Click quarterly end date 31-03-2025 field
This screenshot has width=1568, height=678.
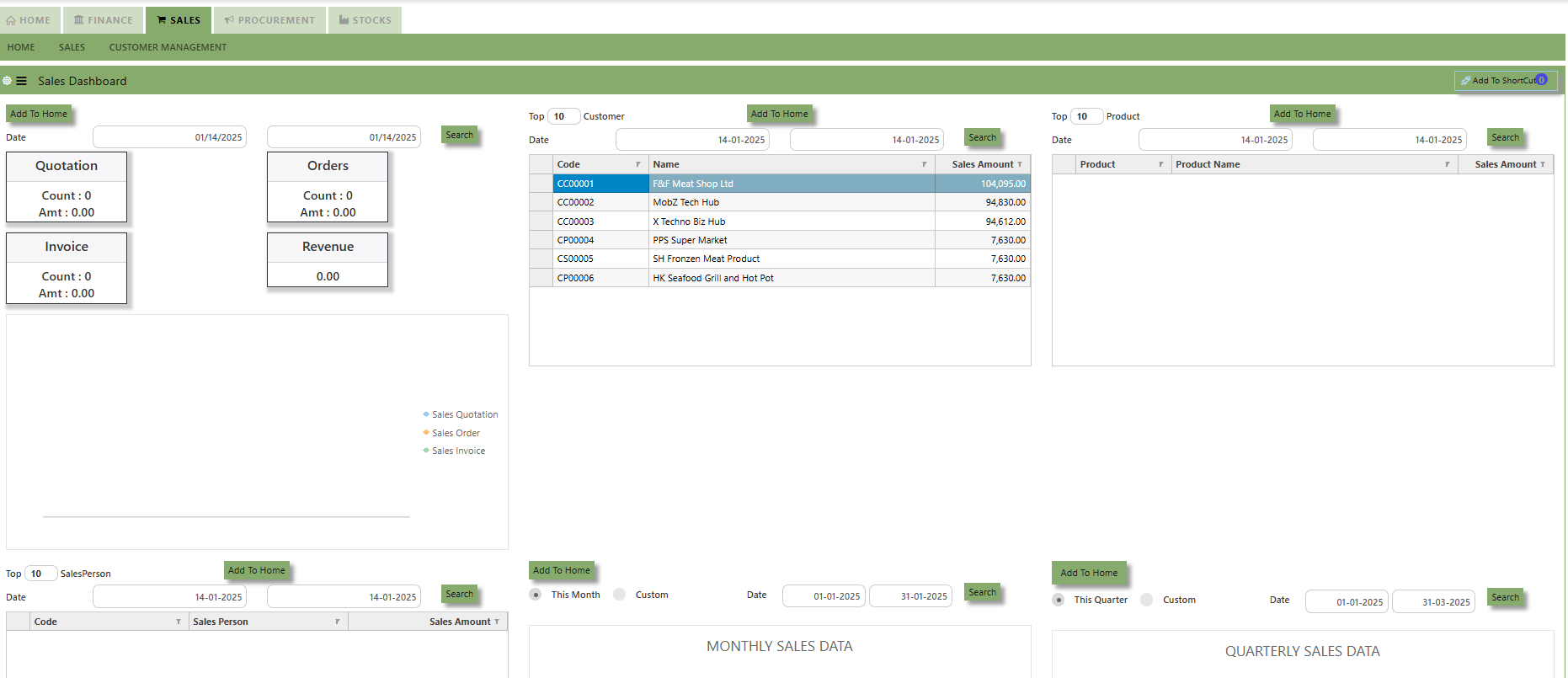[1433, 601]
